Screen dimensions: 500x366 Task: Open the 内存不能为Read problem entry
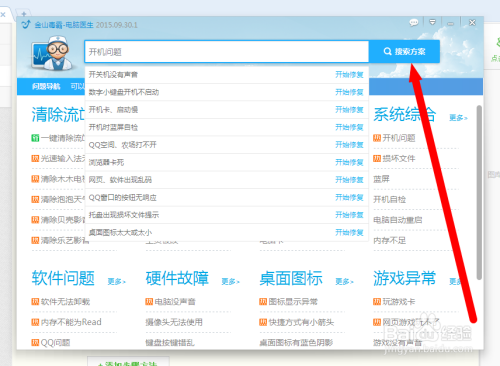click(71, 322)
